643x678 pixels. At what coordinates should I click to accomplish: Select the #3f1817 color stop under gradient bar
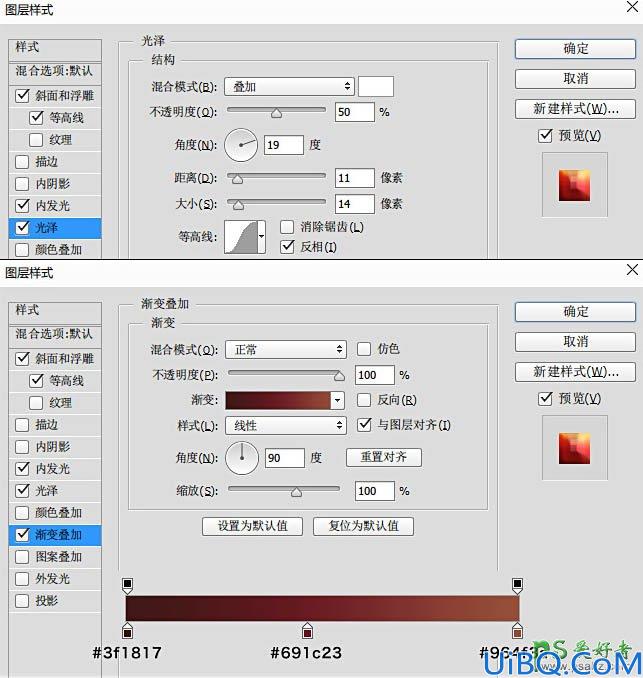click(127, 630)
